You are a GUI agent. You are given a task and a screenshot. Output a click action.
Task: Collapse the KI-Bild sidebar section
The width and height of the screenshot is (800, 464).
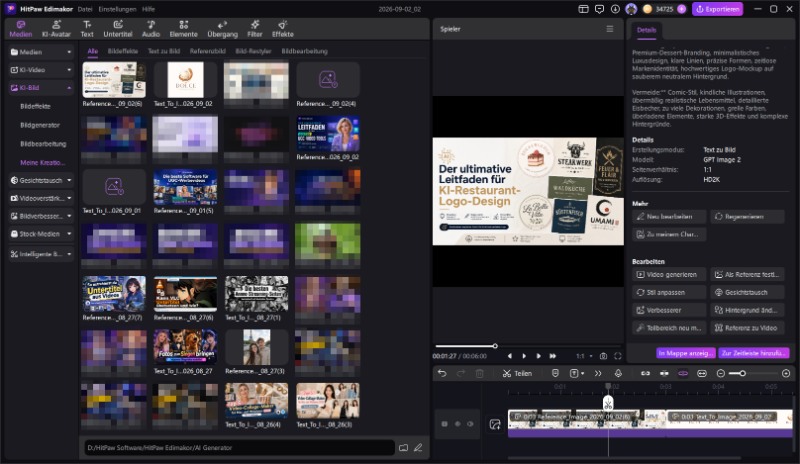pyautogui.click(x=41, y=88)
